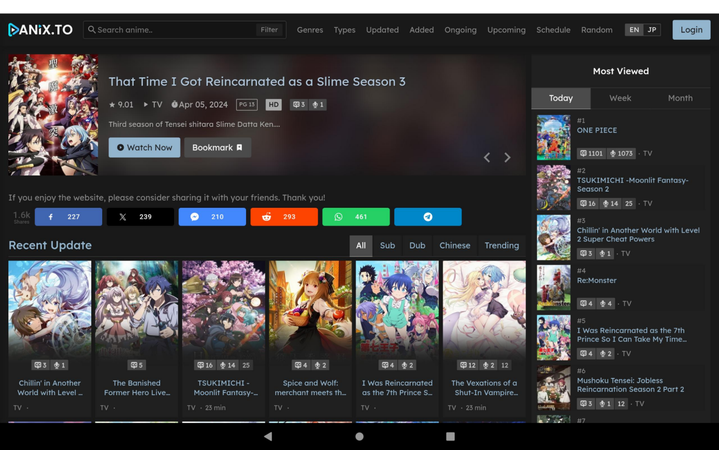Tap the Android home circle button

360,436
